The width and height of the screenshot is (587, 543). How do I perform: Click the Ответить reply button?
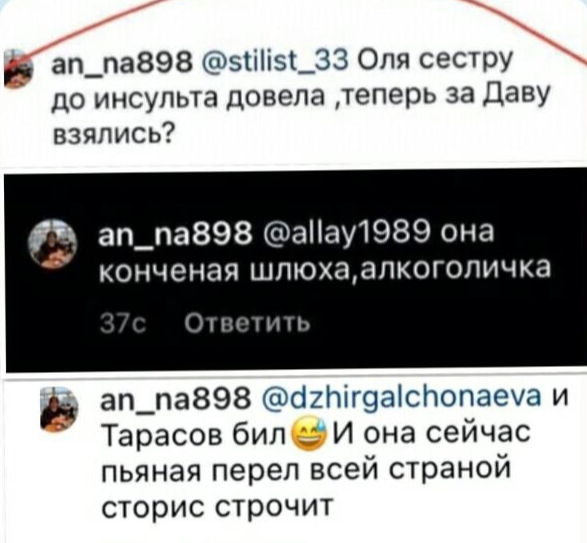pos(247,322)
